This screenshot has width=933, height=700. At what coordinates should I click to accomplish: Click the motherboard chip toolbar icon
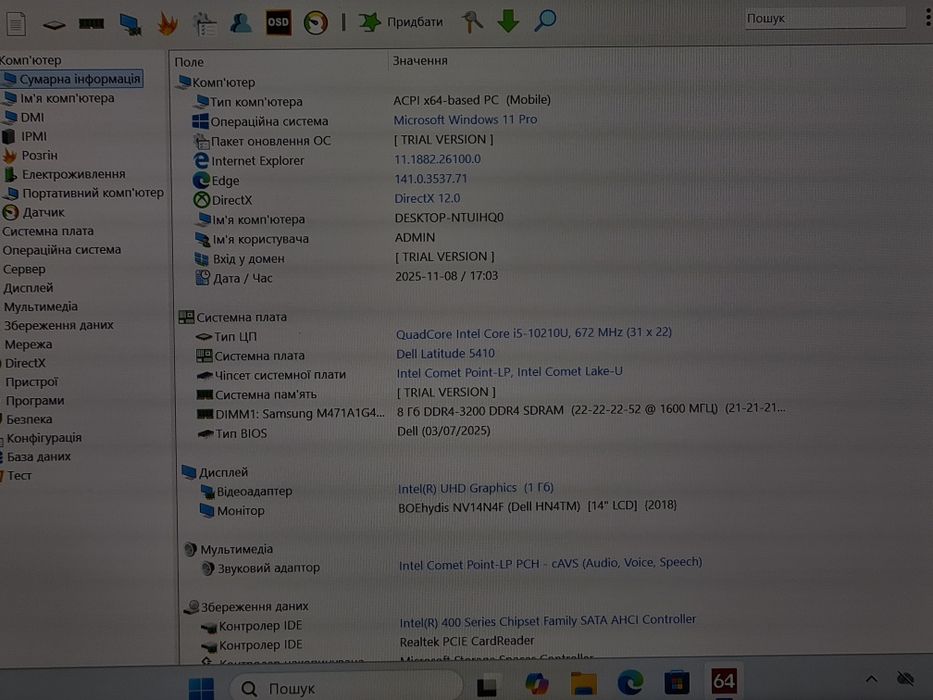point(54,24)
